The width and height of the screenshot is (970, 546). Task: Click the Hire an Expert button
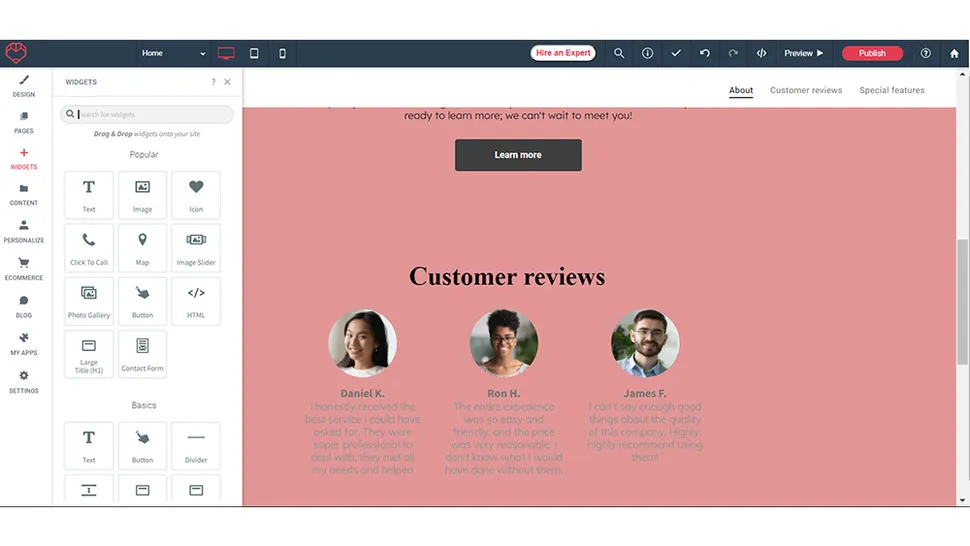tap(563, 53)
